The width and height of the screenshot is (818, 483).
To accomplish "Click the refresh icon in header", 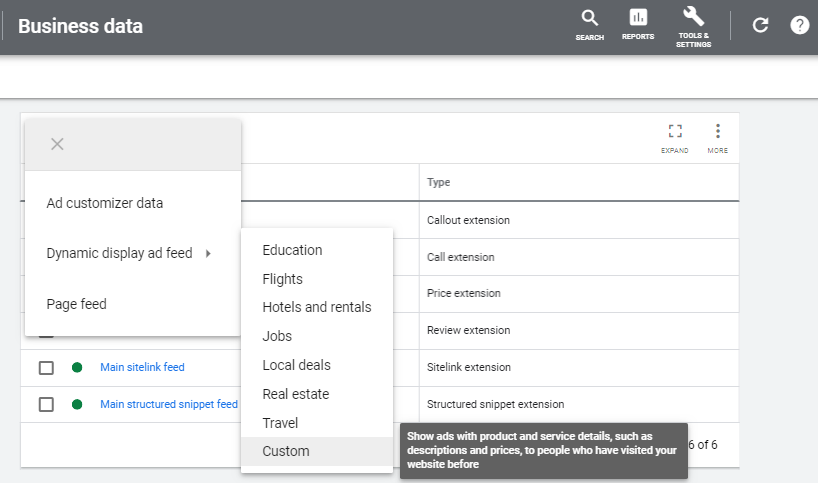I will point(760,26).
